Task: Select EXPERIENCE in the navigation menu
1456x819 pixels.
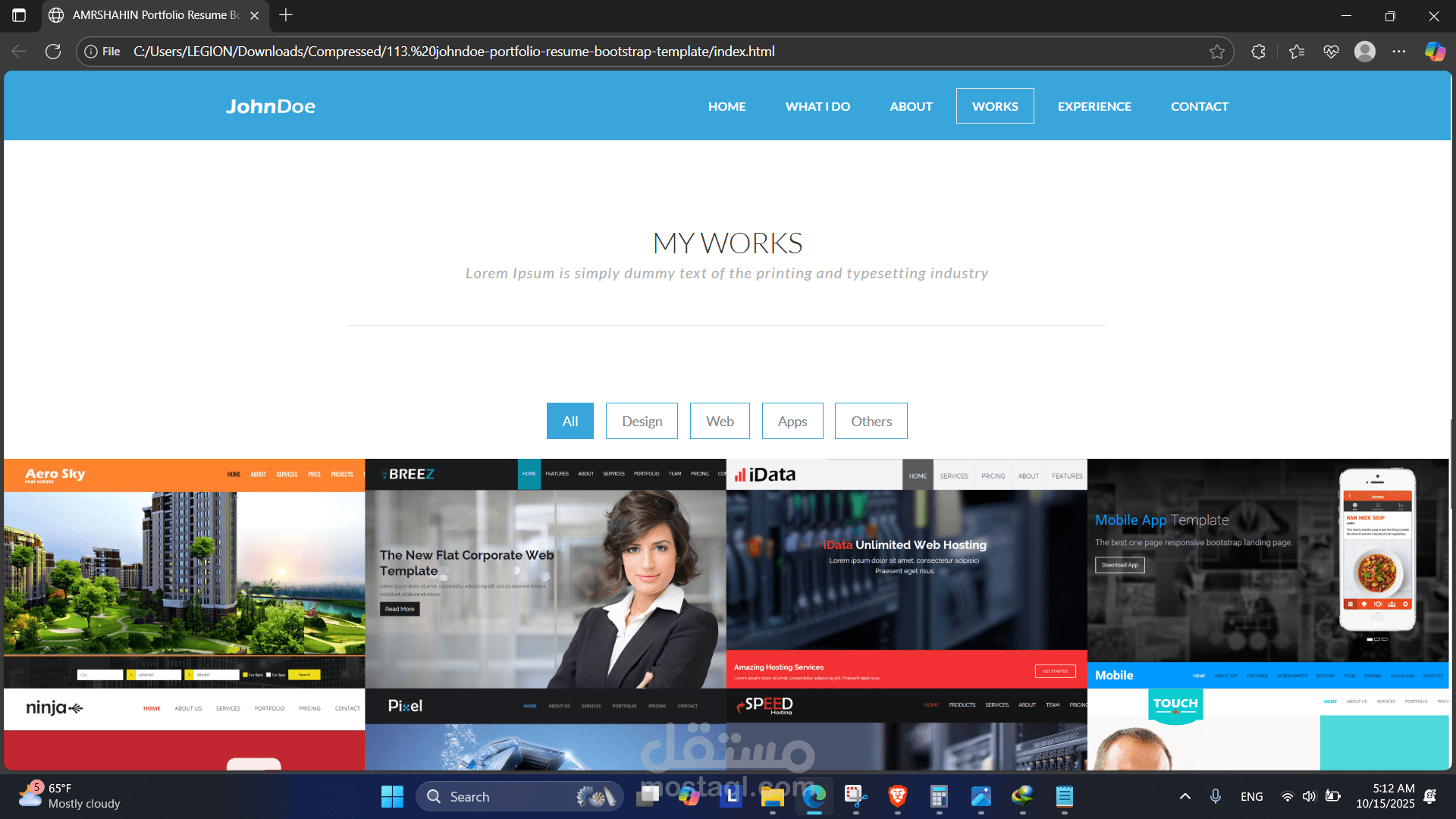Action: point(1094,106)
